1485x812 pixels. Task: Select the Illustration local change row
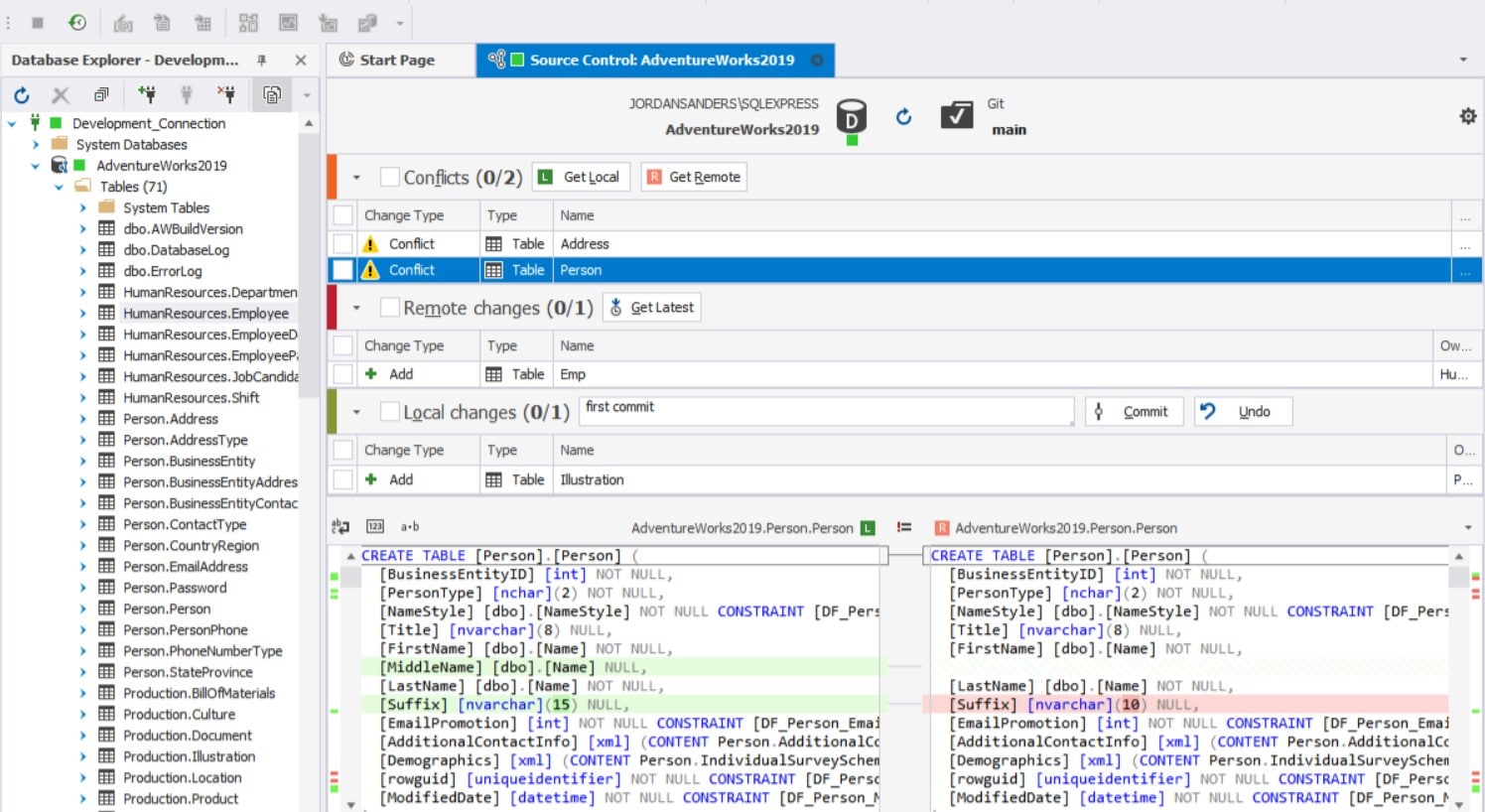(904, 479)
